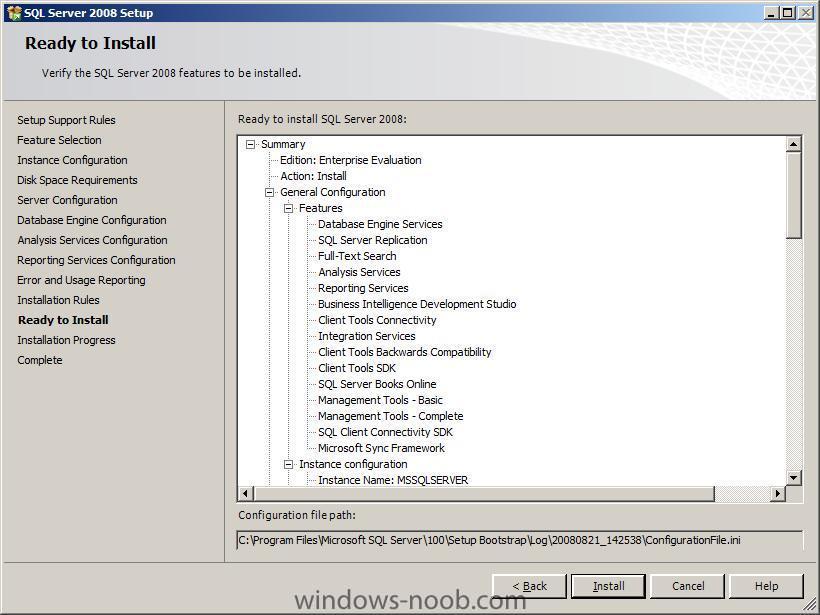Select Edition: Enterprise Evaluation row
The width and height of the screenshot is (820, 615).
coord(350,160)
